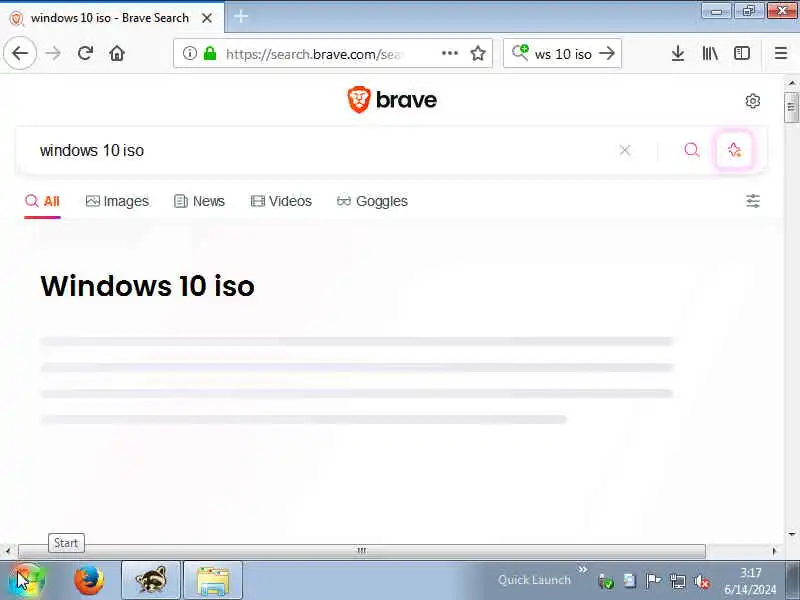Click the horizontal scrollbar right arrow
Viewport: 800px width, 600px height.
pos(774,551)
